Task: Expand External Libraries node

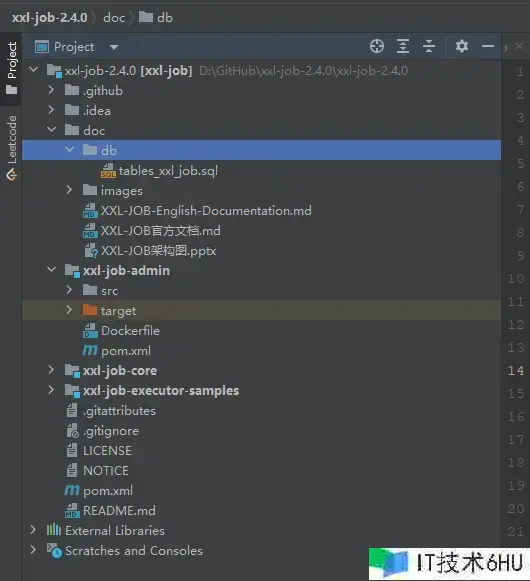Action: click(33, 530)
